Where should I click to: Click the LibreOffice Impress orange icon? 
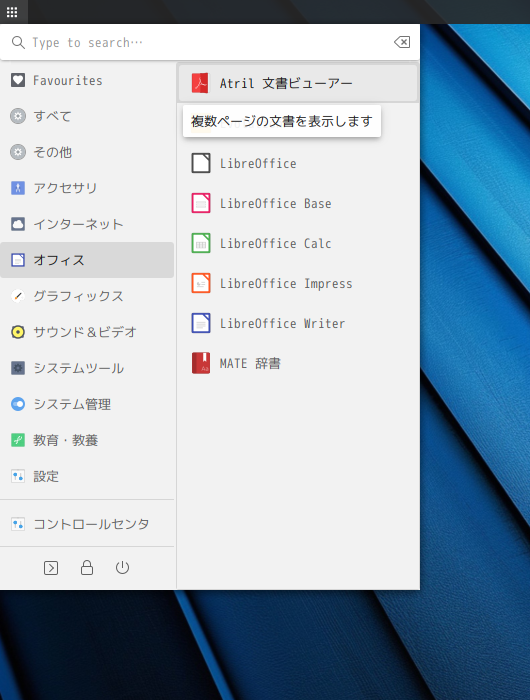[x=201, y=283]
